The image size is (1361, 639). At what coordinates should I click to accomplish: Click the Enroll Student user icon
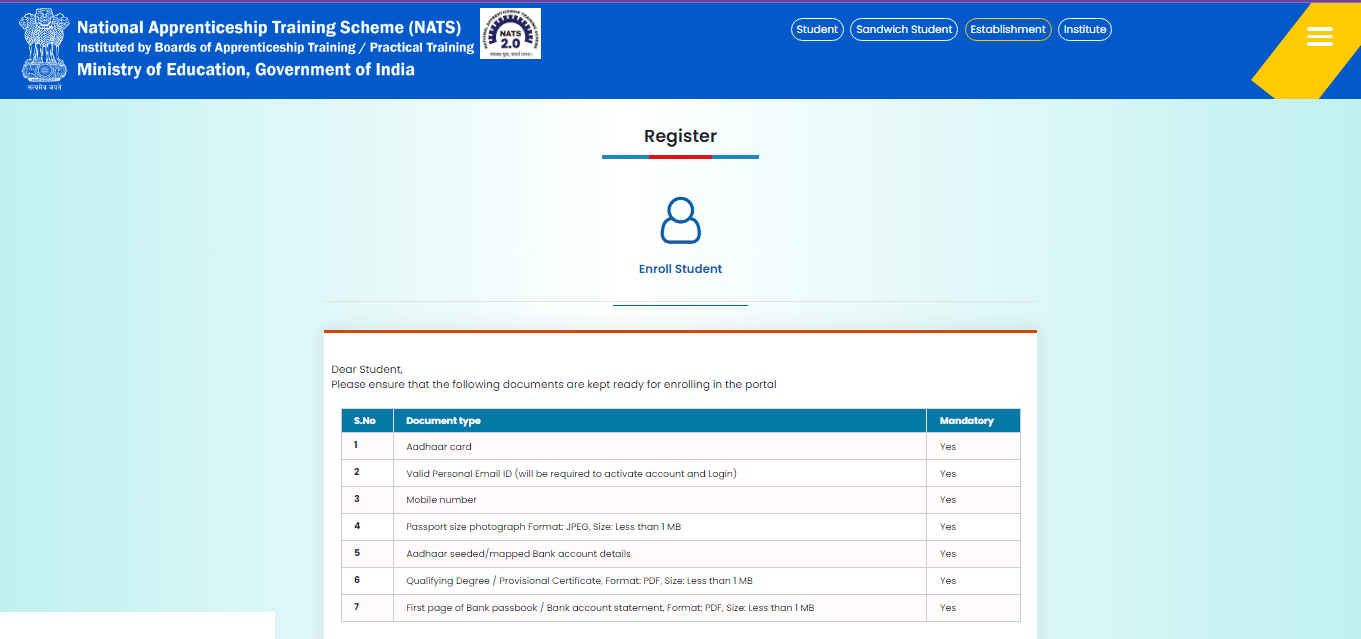(680, 221)
